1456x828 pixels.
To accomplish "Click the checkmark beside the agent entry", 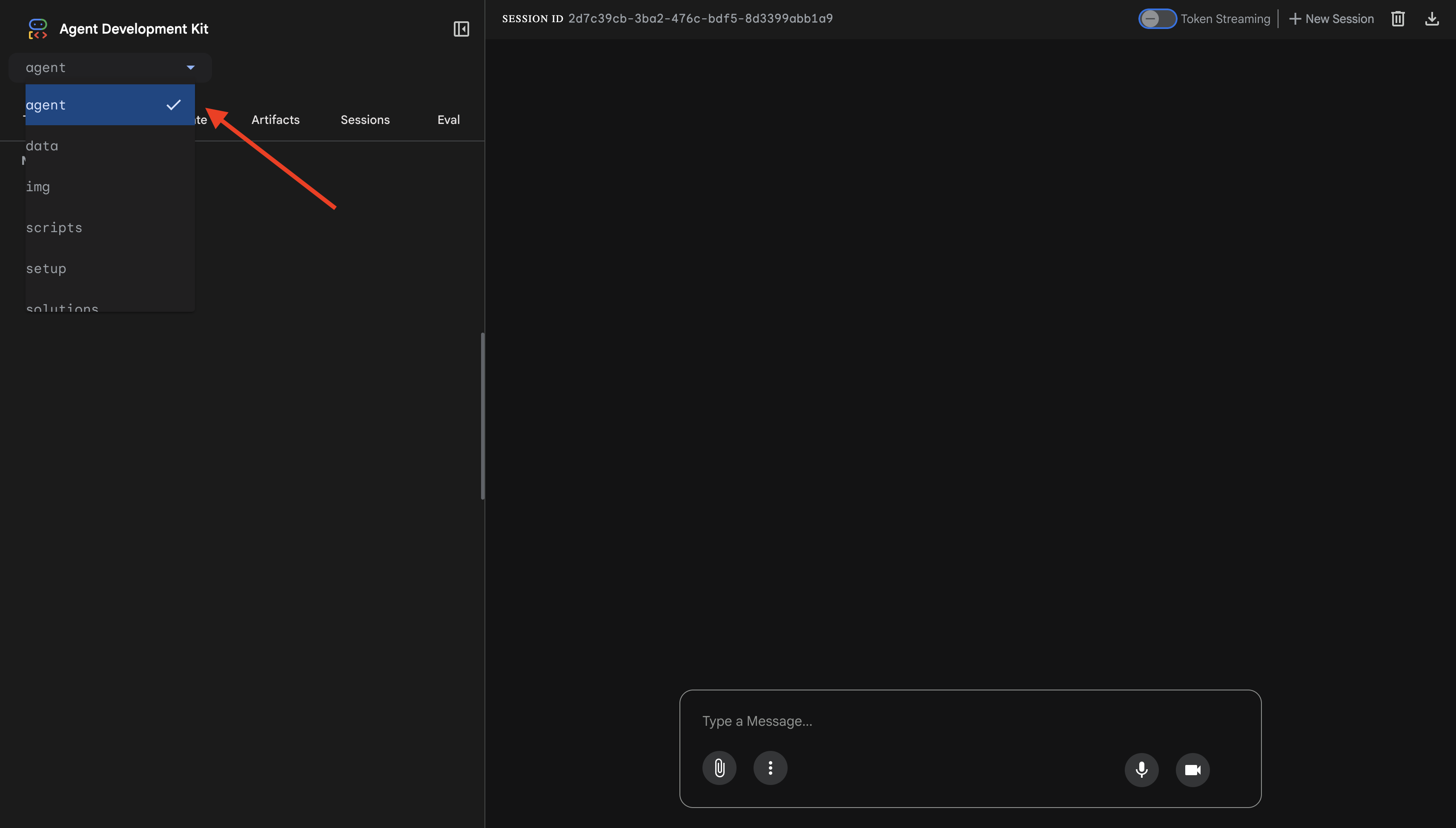I will click(x=173, y=105).
